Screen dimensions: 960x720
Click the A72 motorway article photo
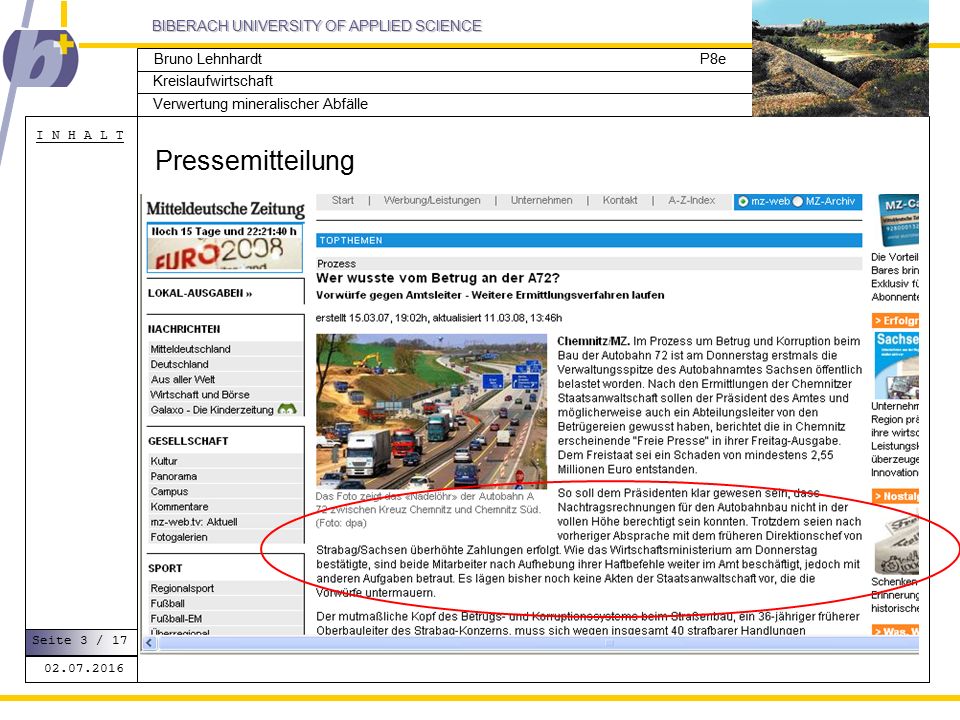pos(431,411)
